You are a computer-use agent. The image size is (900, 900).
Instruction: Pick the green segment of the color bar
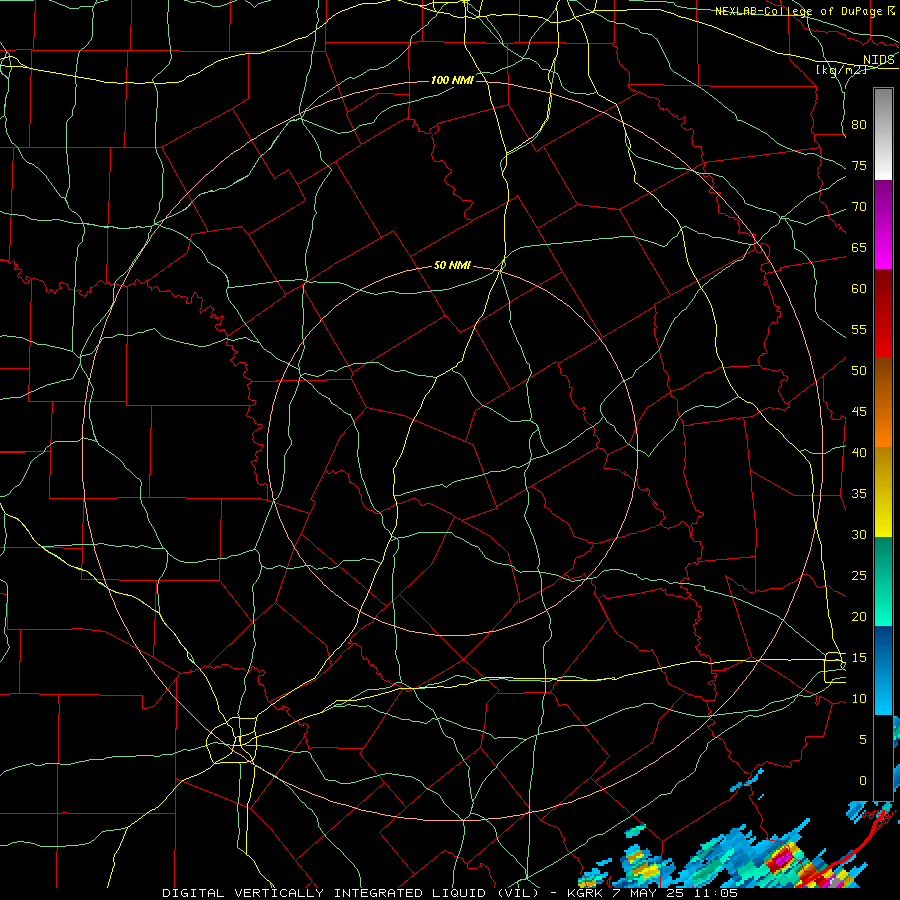click(883, 581)
